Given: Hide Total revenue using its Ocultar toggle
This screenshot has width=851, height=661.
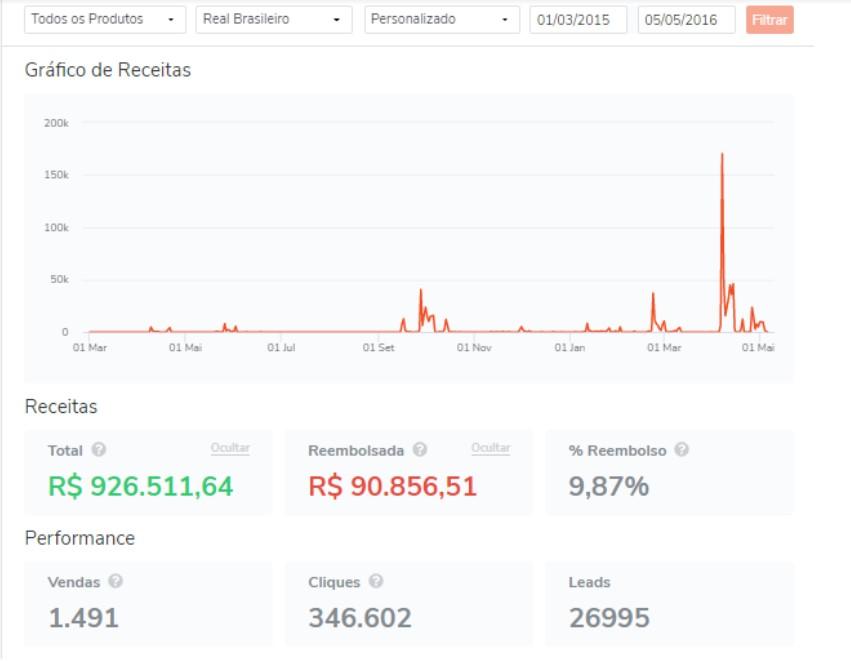Looking at the screenshot, I should click(x=230, y=449).
